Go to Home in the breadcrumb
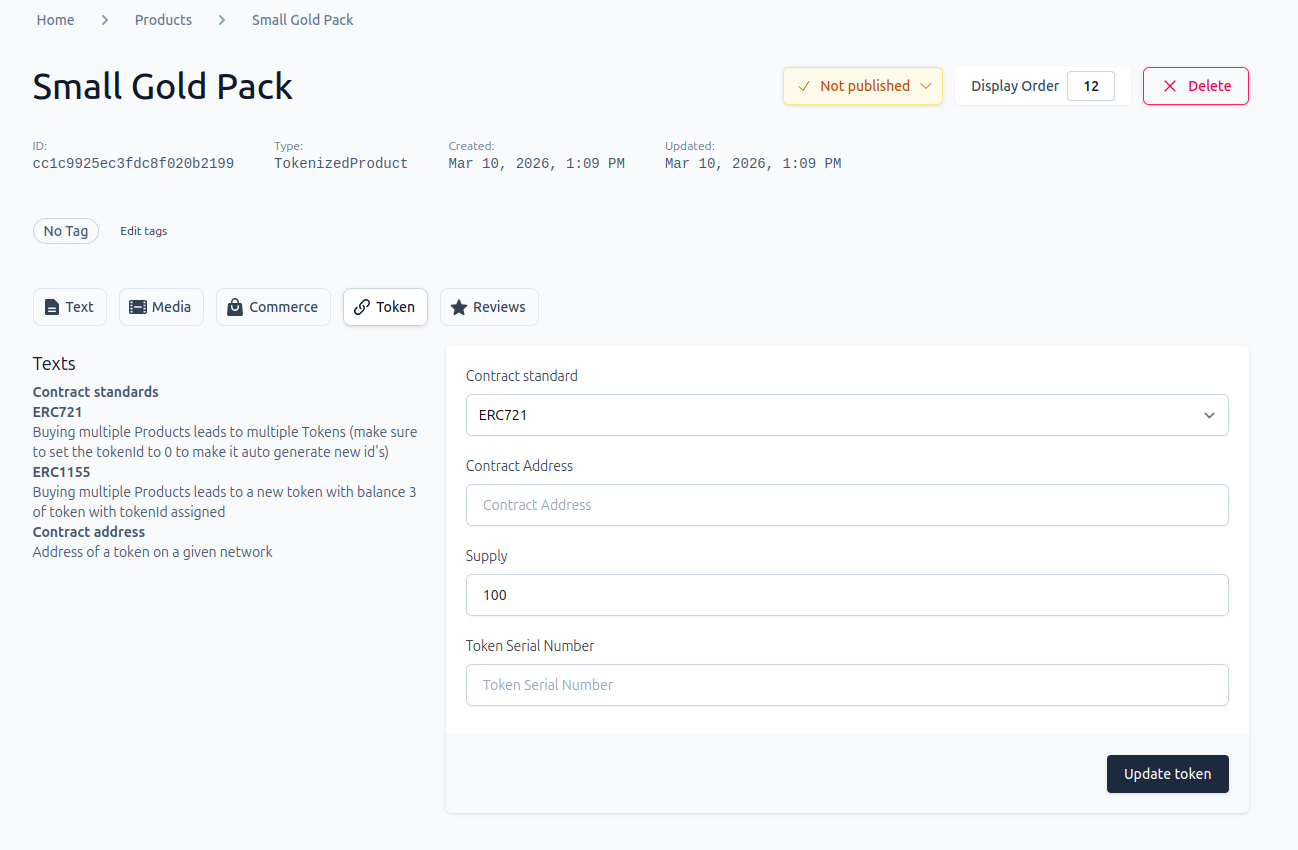The height and width of the screenshot is (850, 1298). [x=56, y=20]
